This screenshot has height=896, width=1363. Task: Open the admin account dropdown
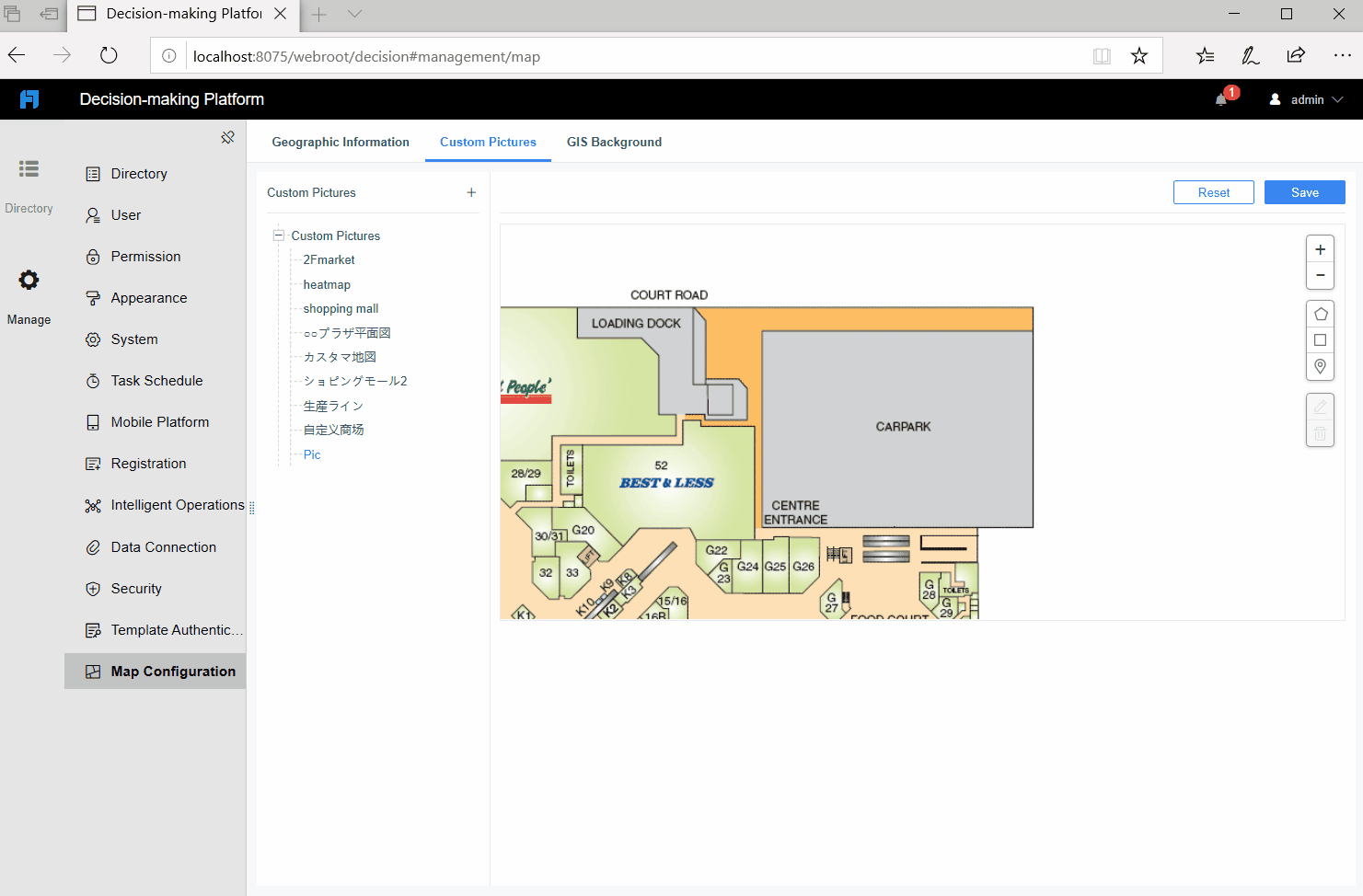1305,99
